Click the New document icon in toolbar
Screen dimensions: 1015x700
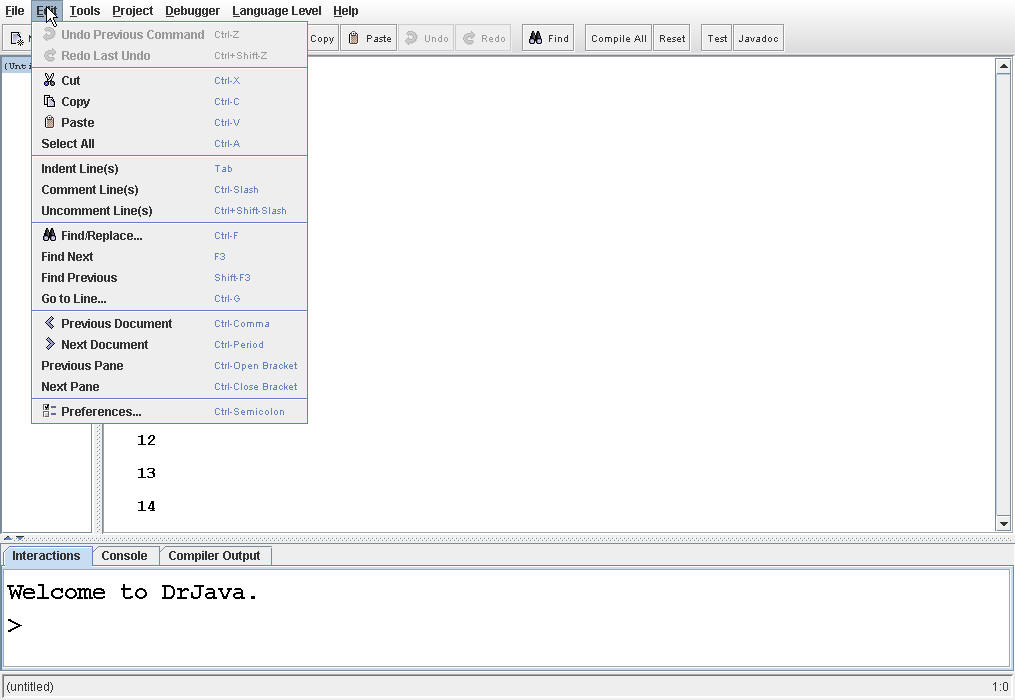[x=17, y=39]
